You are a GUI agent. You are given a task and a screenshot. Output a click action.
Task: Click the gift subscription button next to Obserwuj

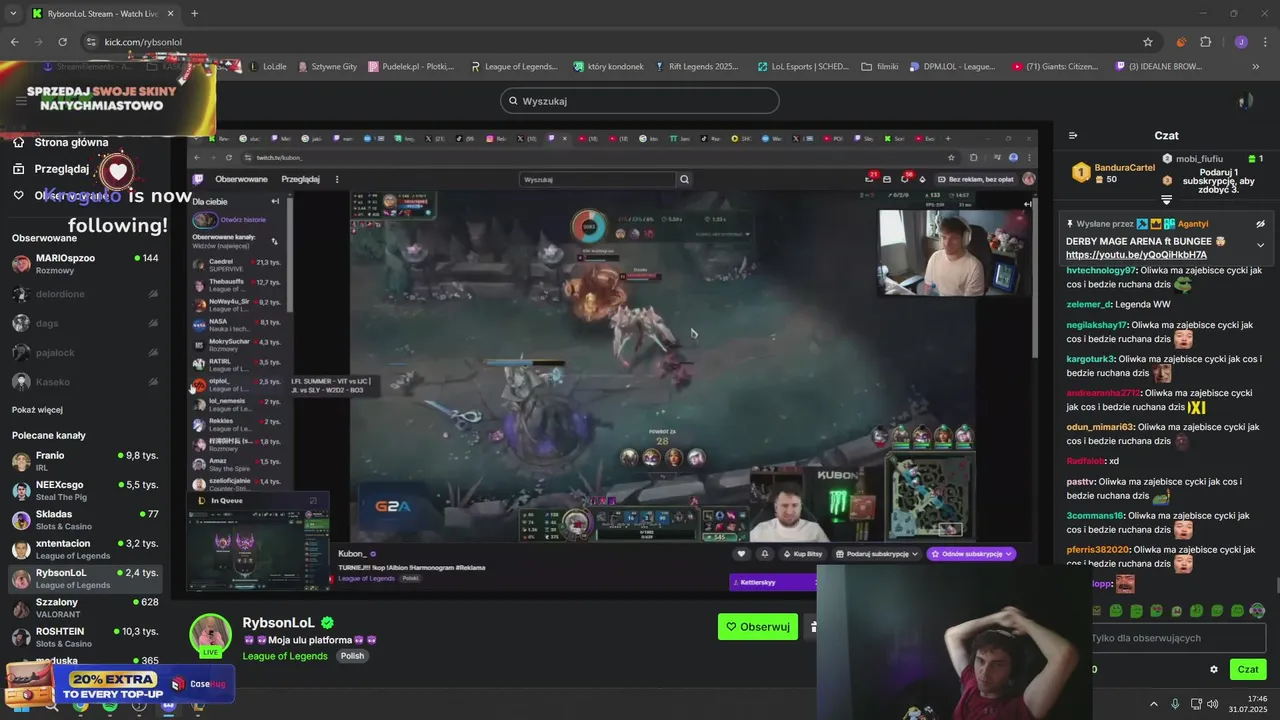[812, 627]
